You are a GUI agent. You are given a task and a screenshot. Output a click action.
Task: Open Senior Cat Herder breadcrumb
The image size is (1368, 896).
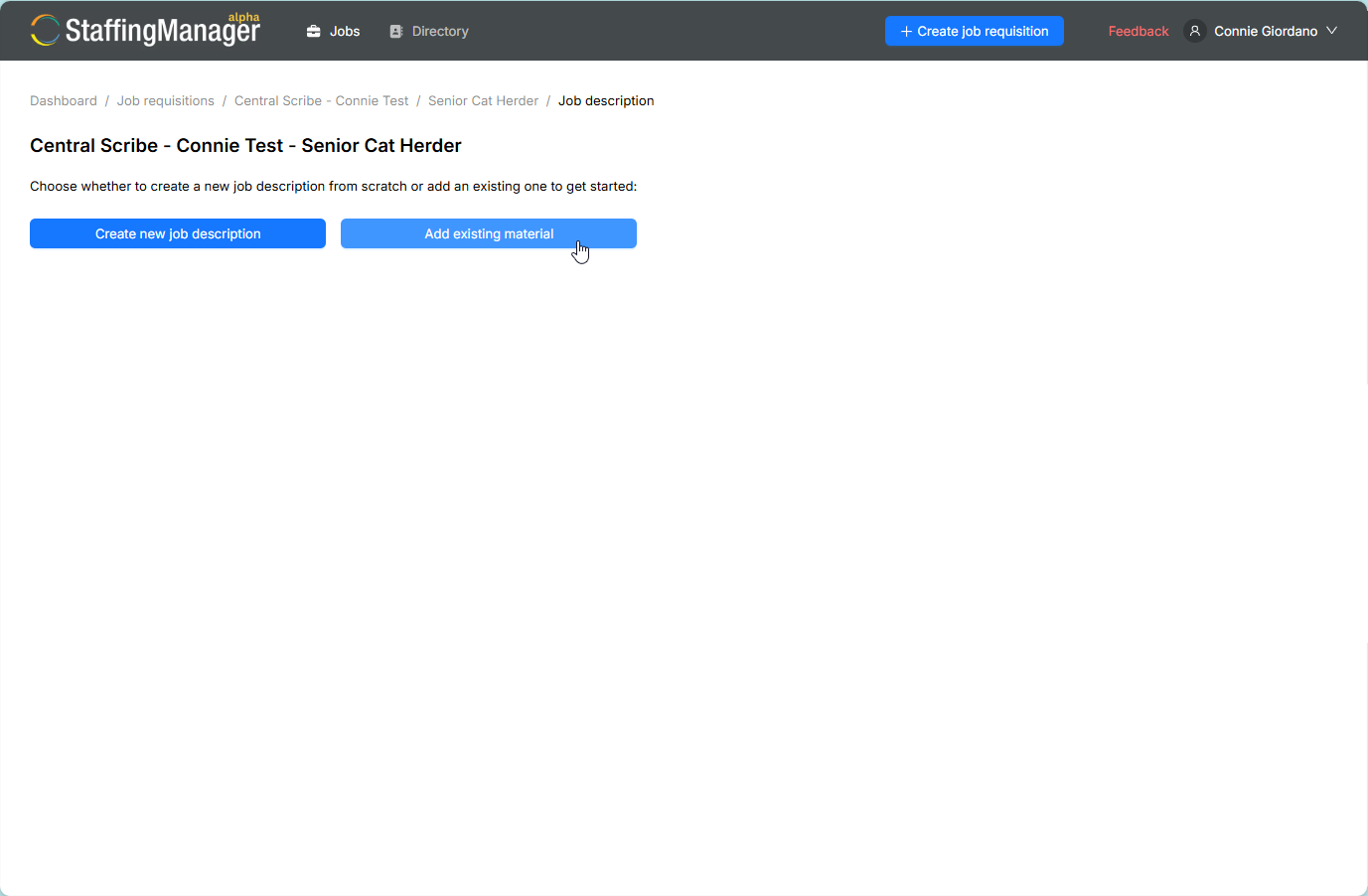click(x=483, y=100)
